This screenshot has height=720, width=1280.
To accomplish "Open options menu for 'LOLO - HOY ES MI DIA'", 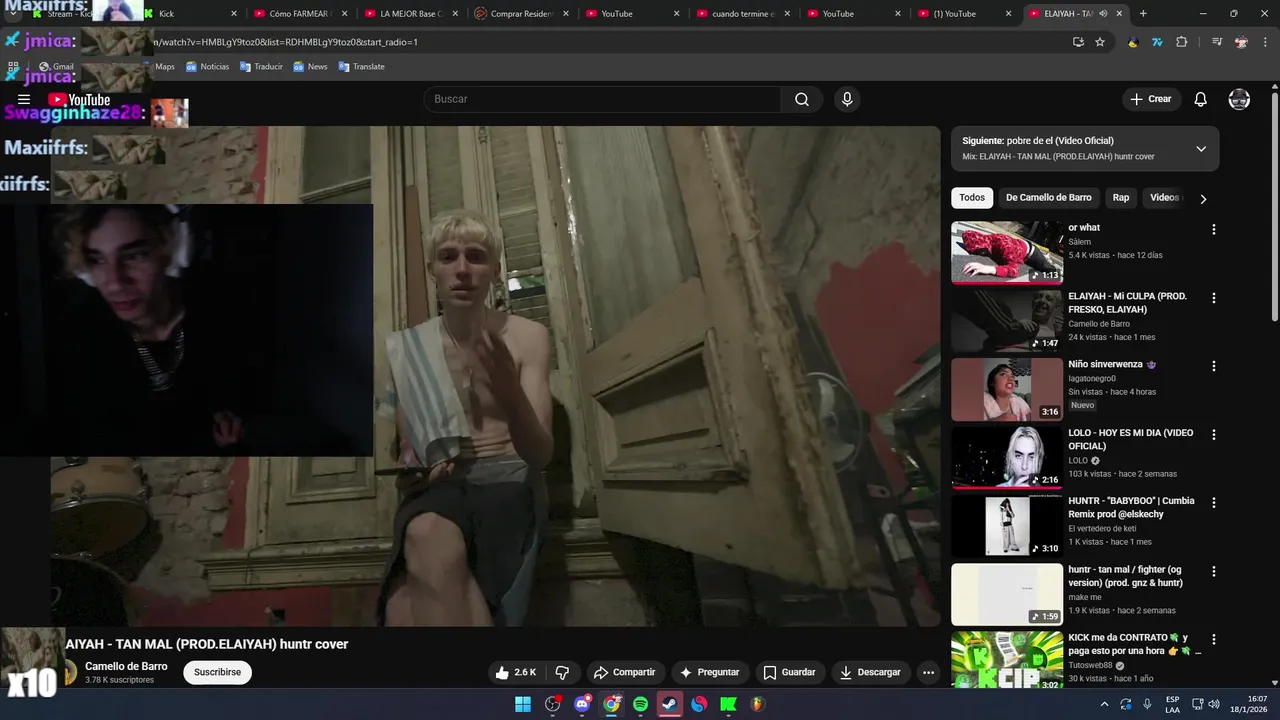I will pyautogui.click(x=1214, y=435).
